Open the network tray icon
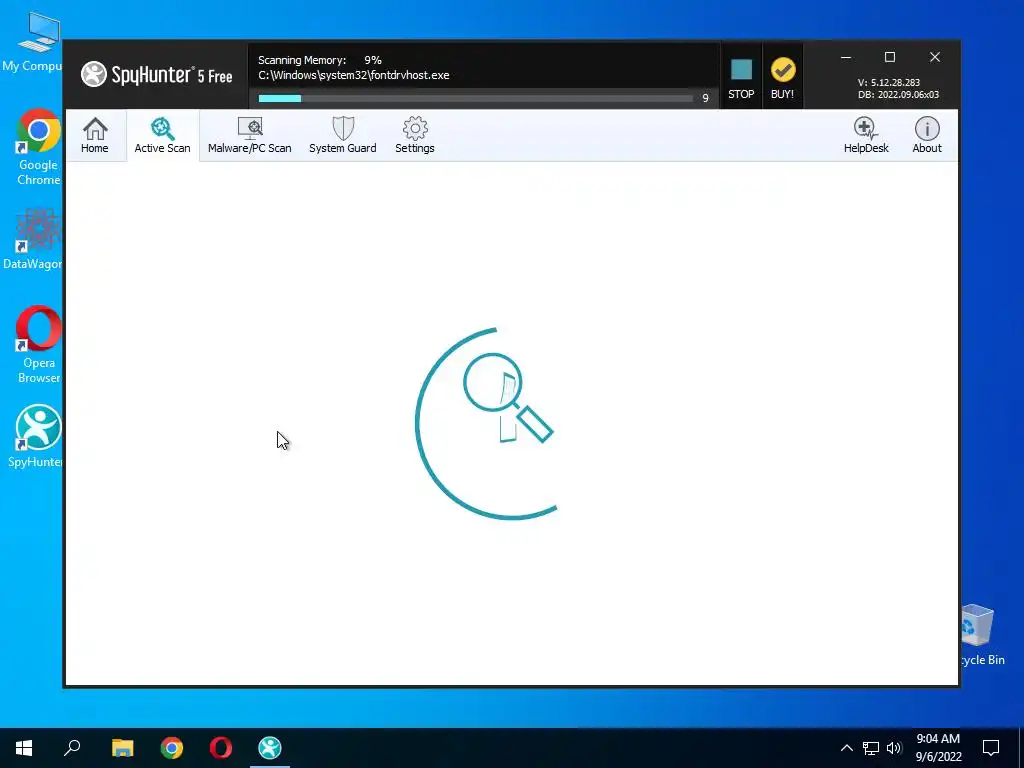This screenshot has width=1024, height=768. coord(871,748)
